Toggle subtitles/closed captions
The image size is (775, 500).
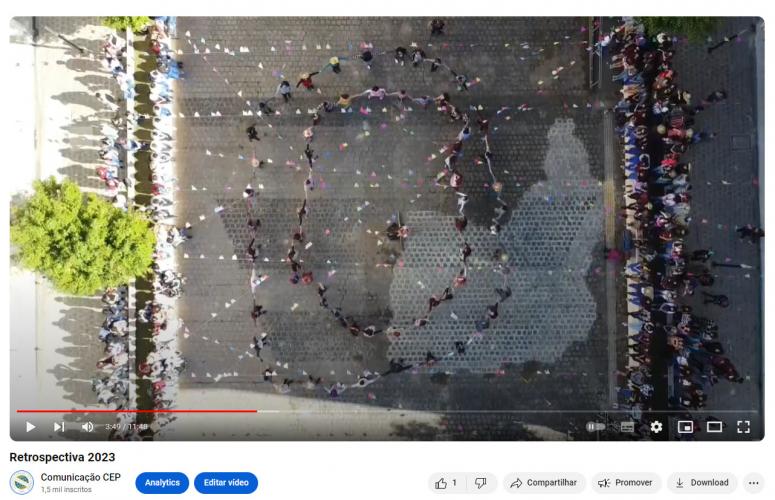click(x=627, y=427)
